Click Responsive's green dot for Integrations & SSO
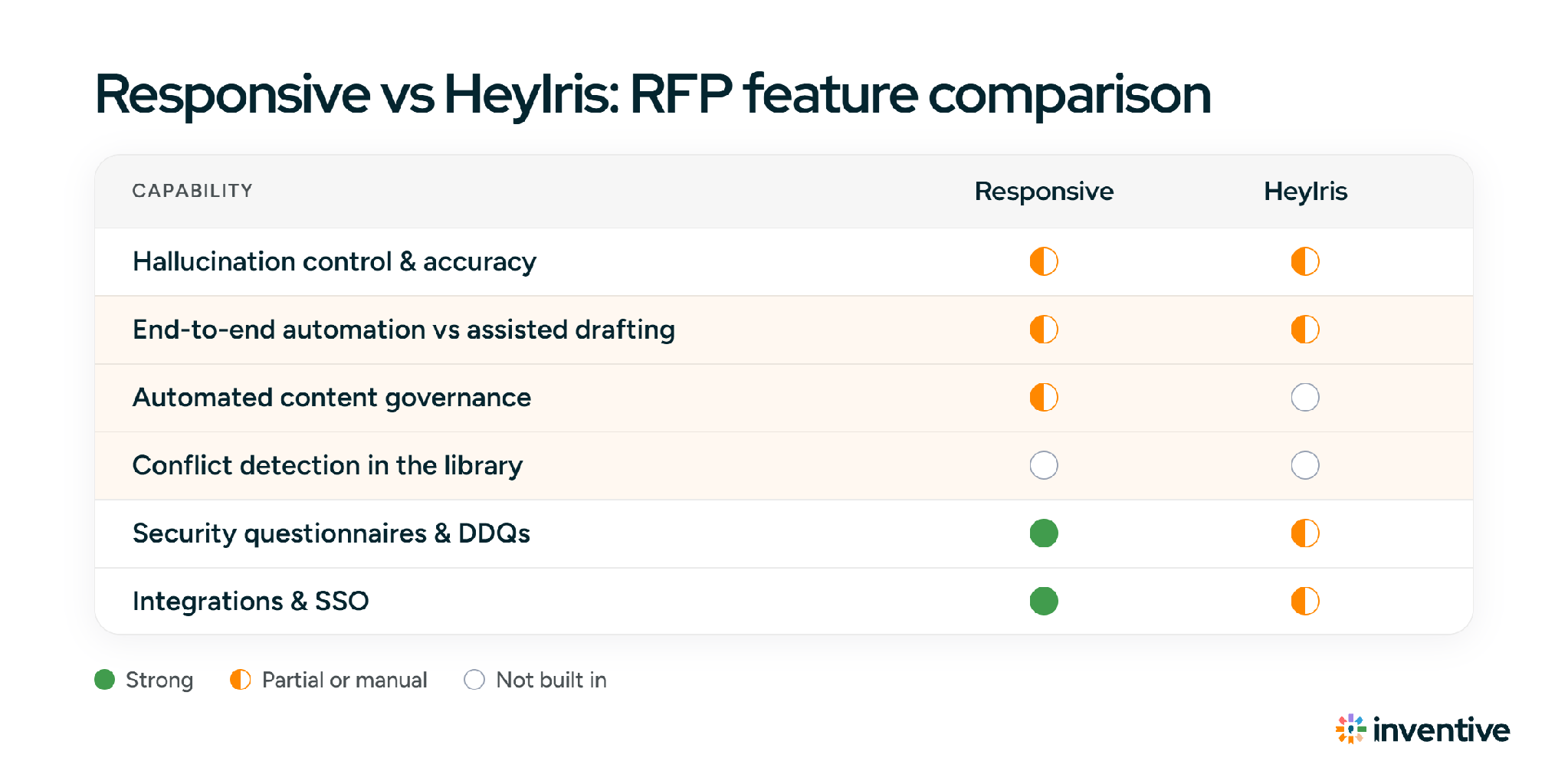 coord(1043,601)
